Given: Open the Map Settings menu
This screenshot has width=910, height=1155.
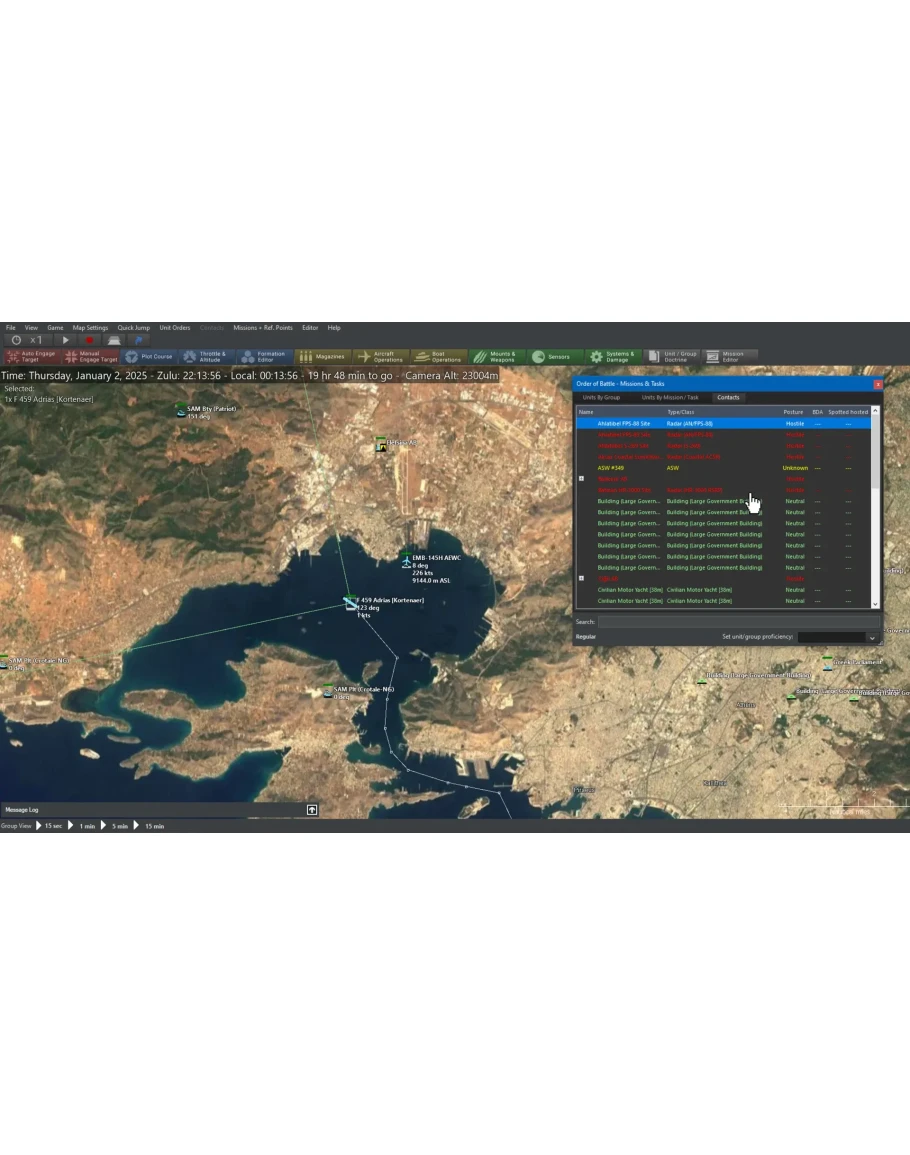Looking at the screenshot, I should [90, 328].
